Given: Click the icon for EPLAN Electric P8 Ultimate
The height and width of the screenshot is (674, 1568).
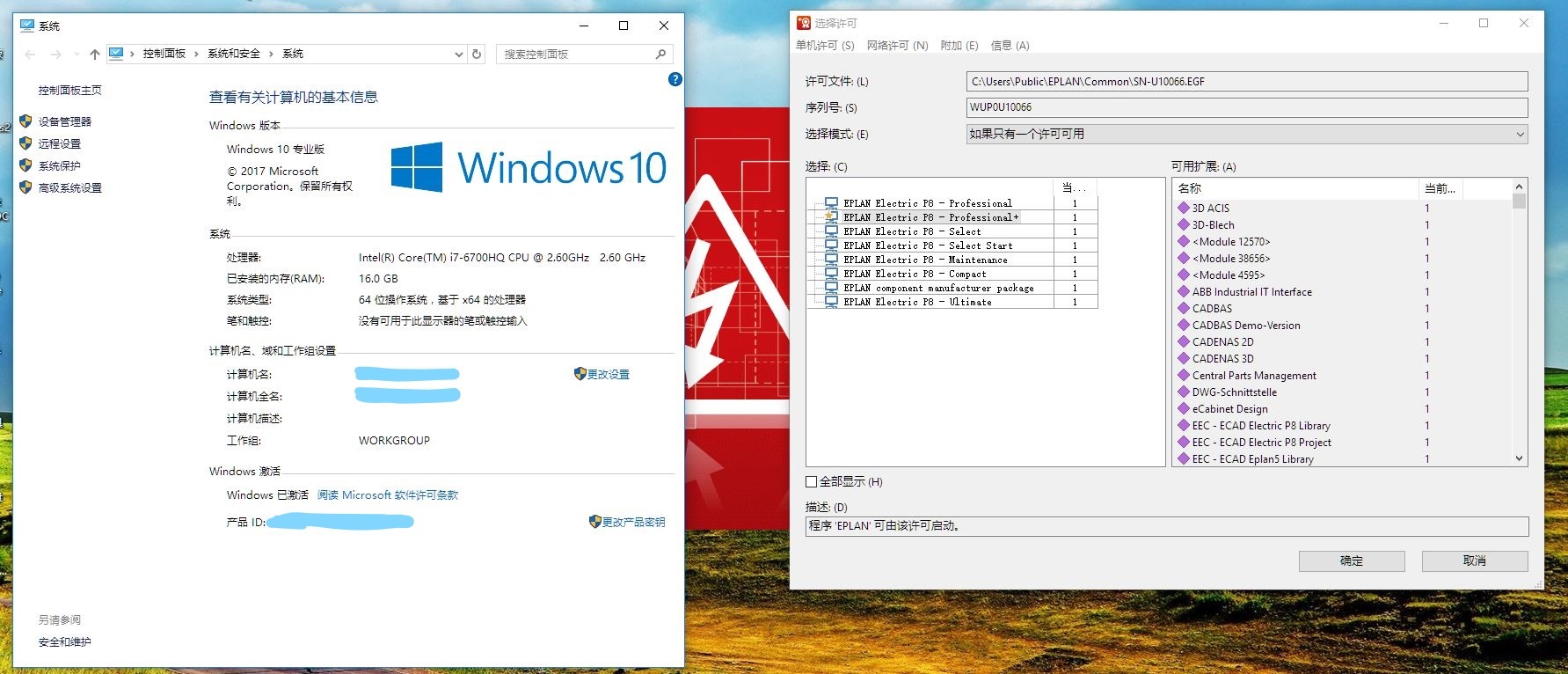Looking at the screenshot, I should tap(829, 302).
